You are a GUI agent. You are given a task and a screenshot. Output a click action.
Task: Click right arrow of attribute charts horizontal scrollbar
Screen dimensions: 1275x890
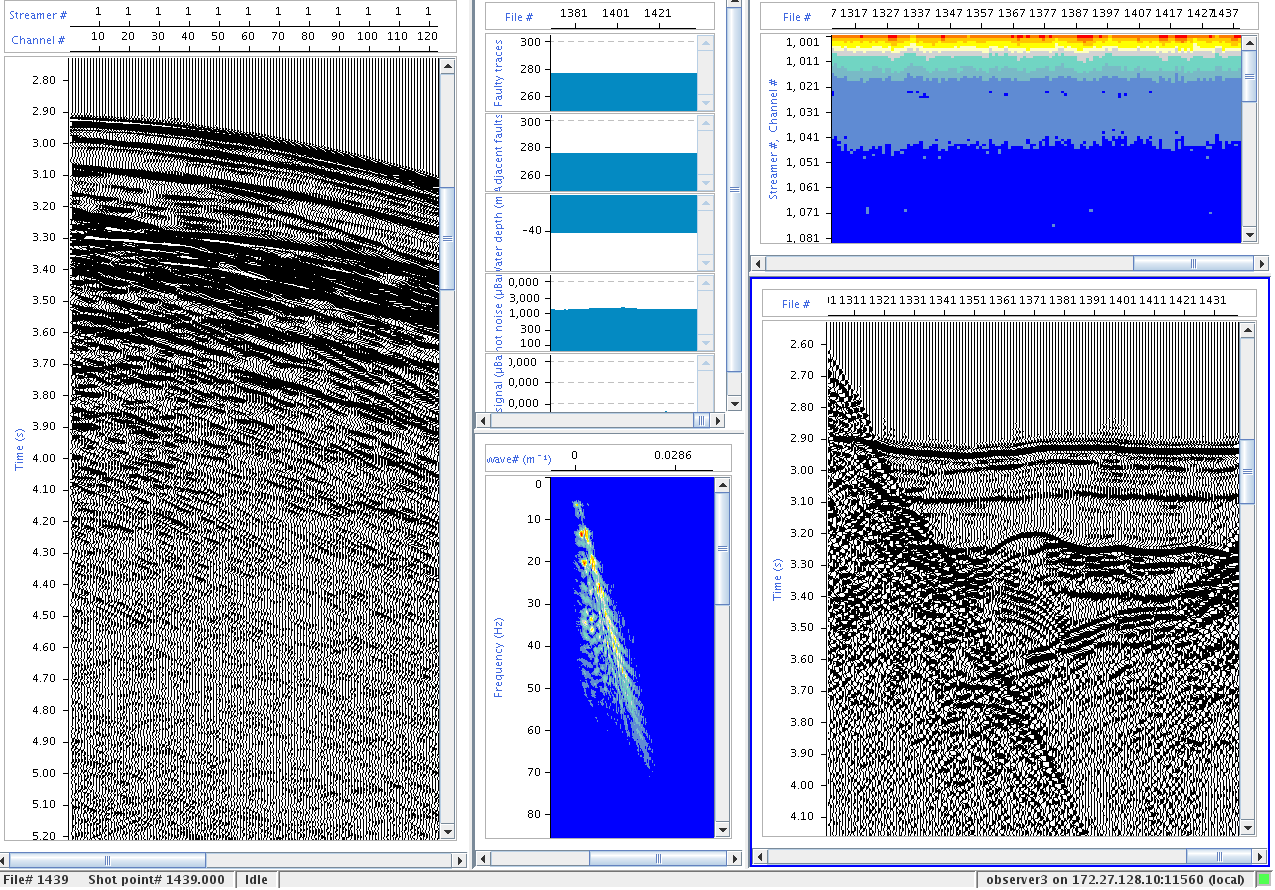(716, 421)
